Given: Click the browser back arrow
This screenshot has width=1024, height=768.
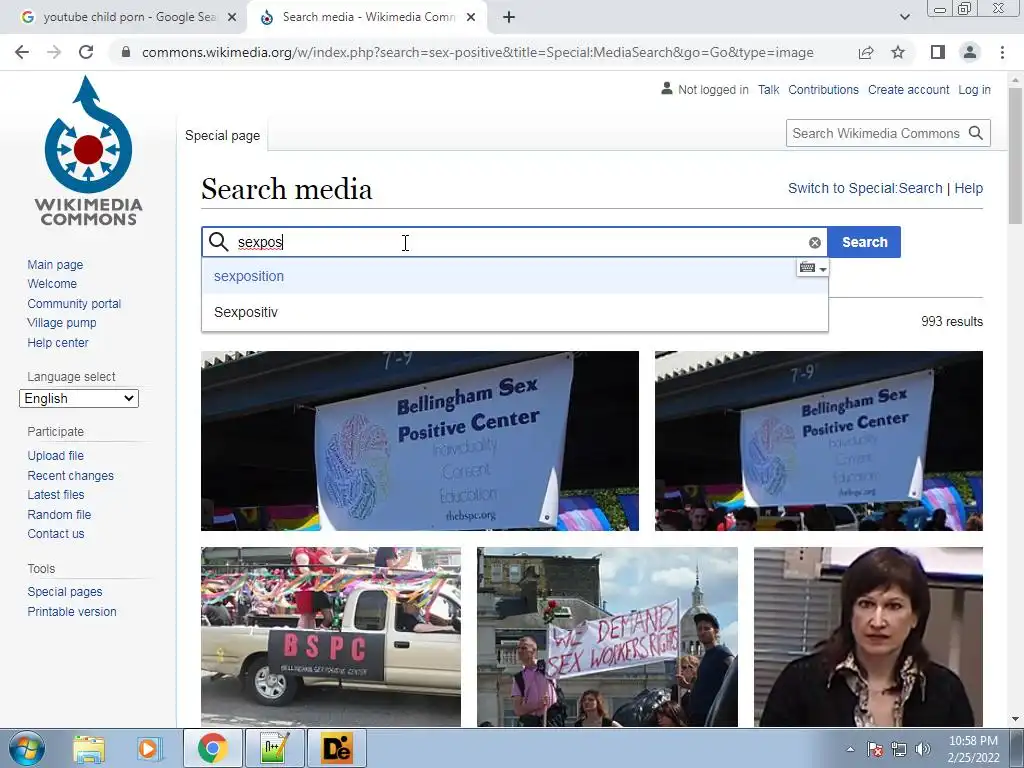Looking at the screenshot, I should point(22,52).
